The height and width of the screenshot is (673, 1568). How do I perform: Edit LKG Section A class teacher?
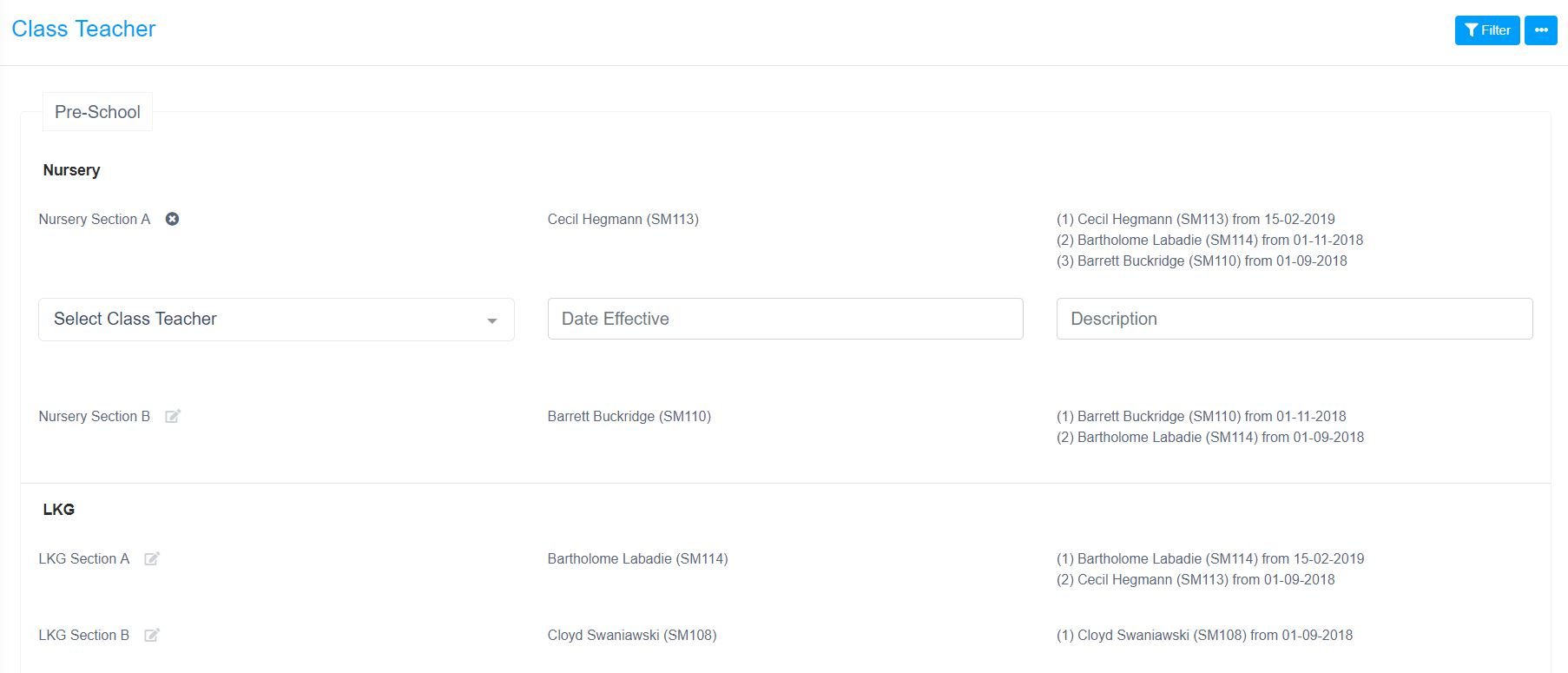[x=152, y=558]
